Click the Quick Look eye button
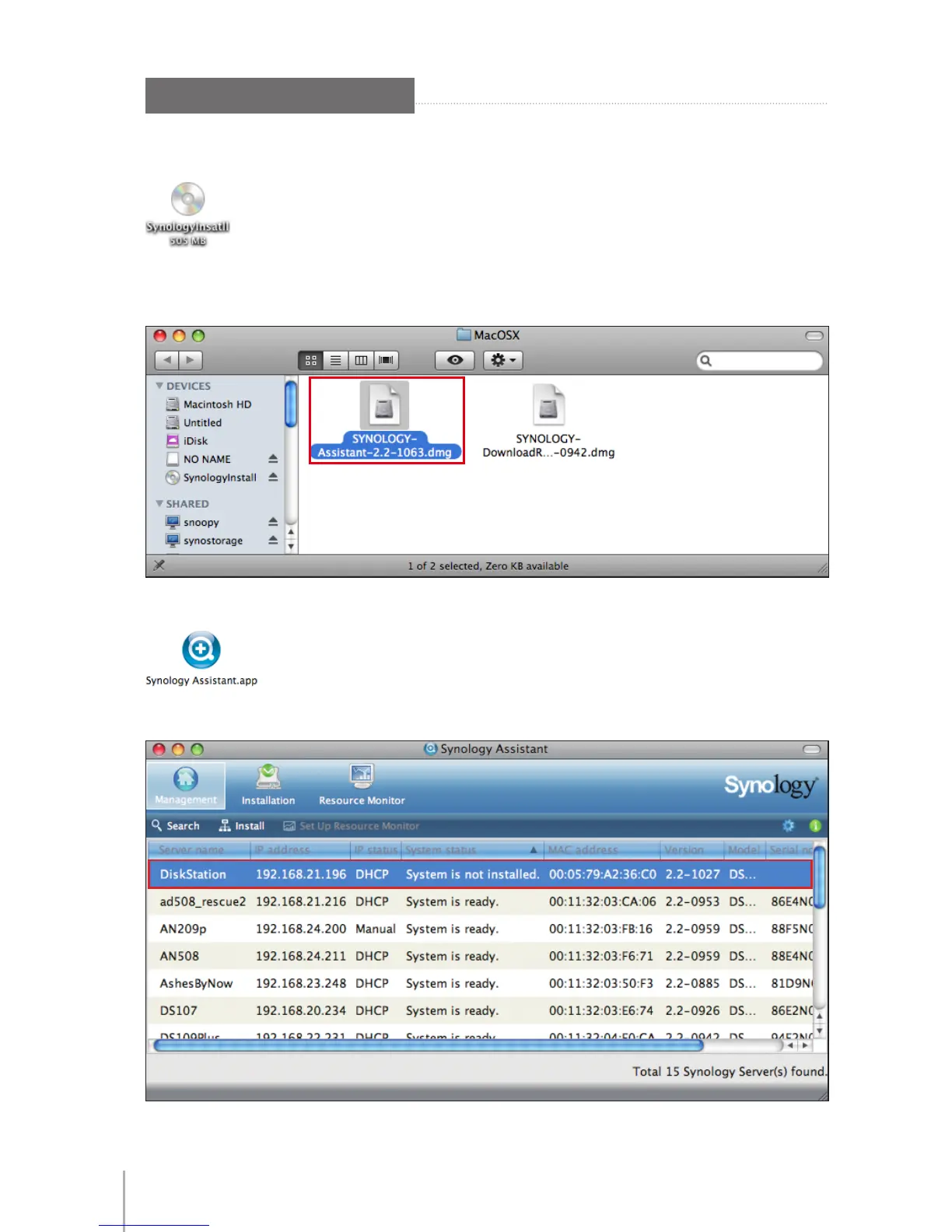Image resolution: width=952 pixels, height=1232 pixels. point(455,360)
